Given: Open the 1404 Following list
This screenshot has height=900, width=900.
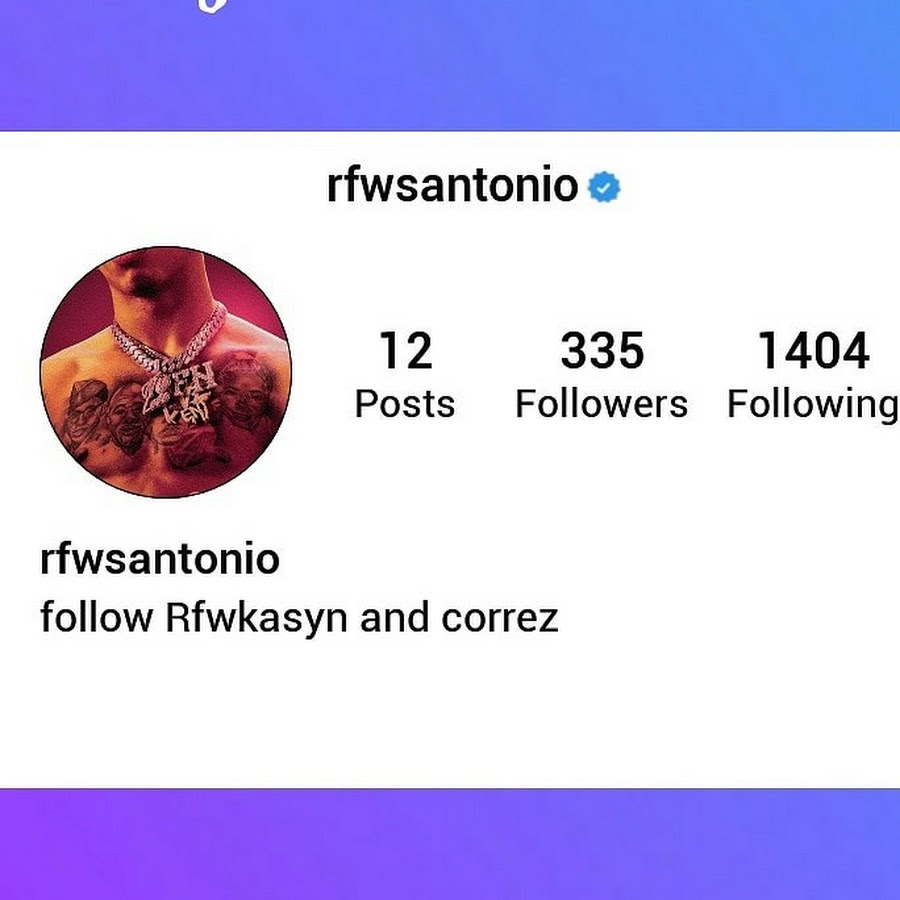Looking at the screenshot, I should click(813, 376).
